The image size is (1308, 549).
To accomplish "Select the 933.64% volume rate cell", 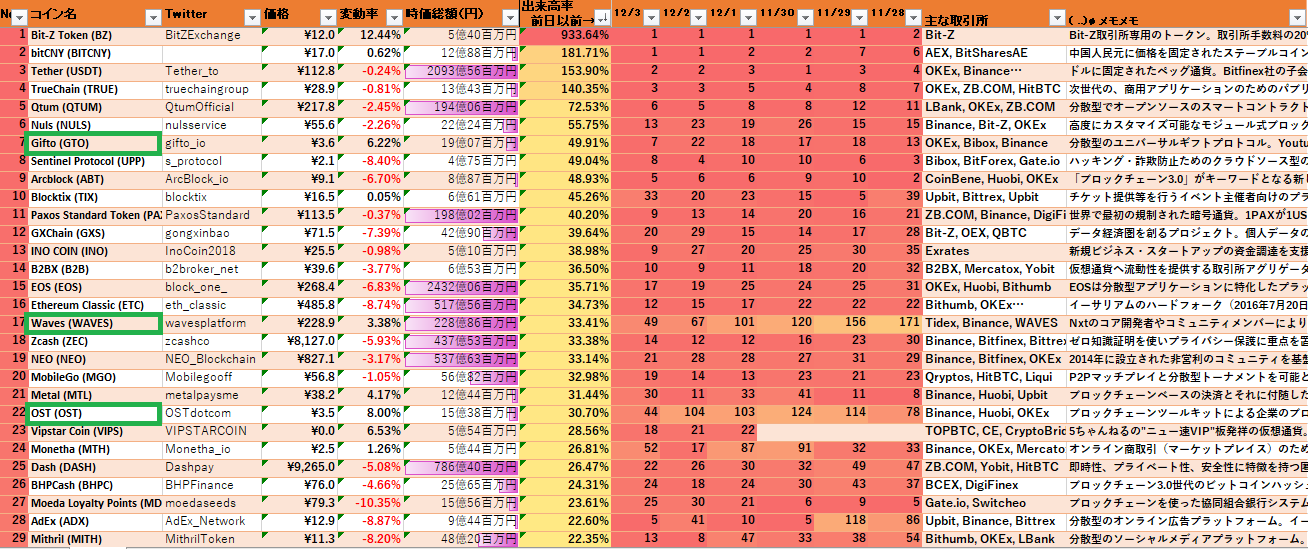I will pyautogui.click(x=565, y=35).
